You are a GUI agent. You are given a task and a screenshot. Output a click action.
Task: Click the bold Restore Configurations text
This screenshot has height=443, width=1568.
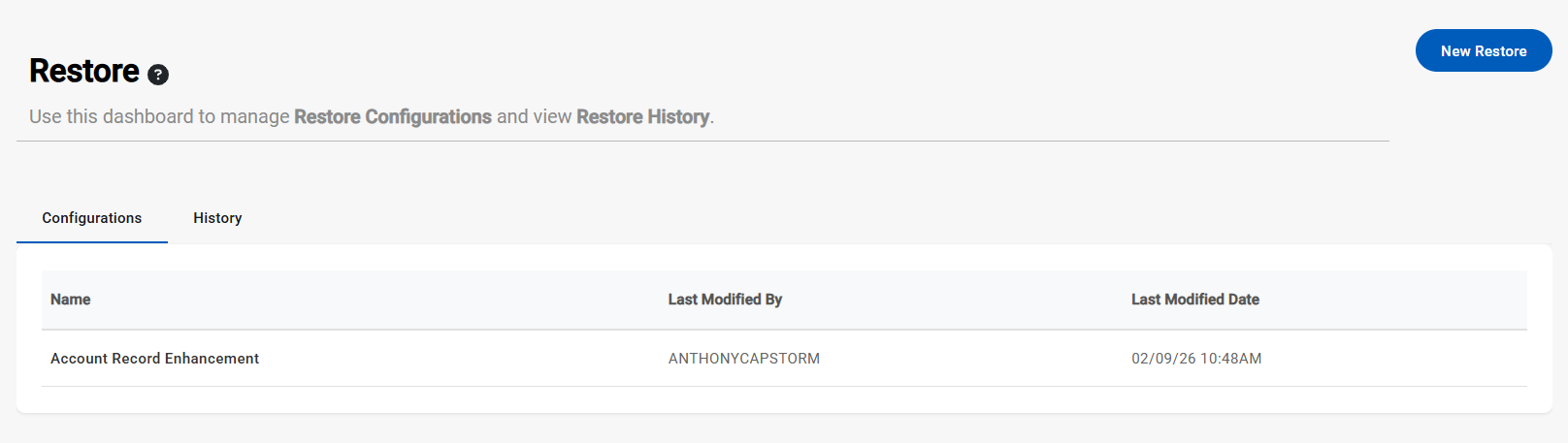(393, 117)
